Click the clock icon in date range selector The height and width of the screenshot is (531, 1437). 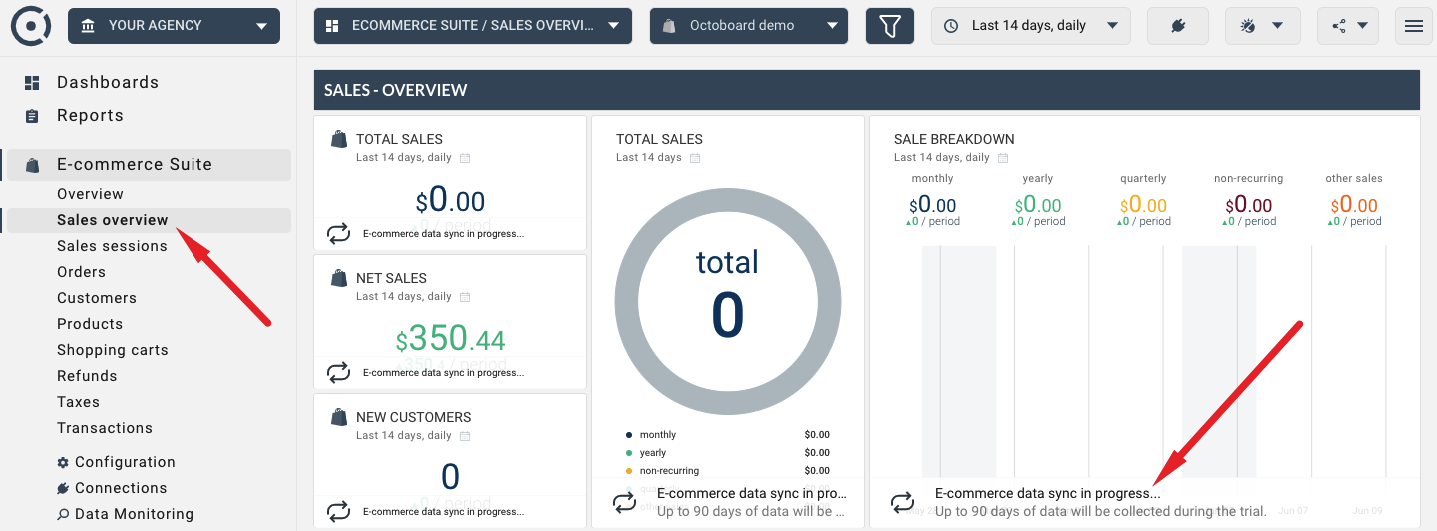951,26
